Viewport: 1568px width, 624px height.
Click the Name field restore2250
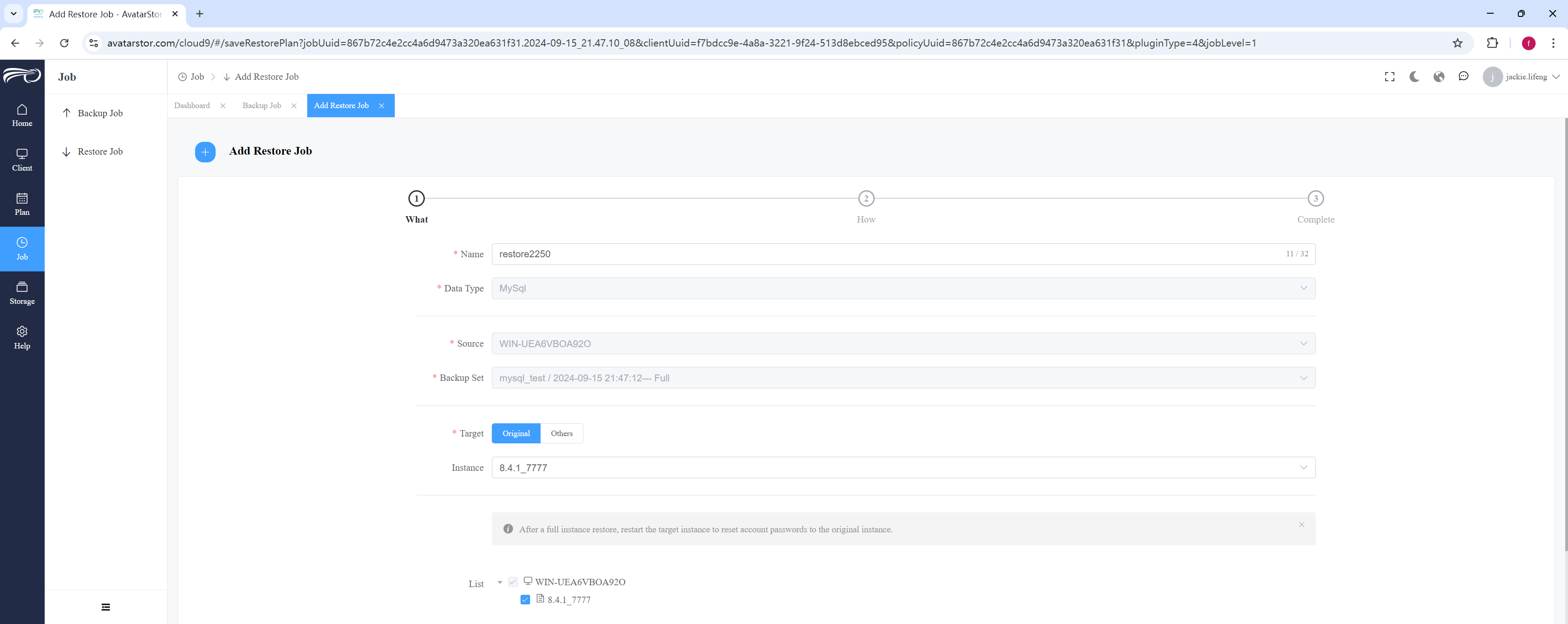[903, 254]
